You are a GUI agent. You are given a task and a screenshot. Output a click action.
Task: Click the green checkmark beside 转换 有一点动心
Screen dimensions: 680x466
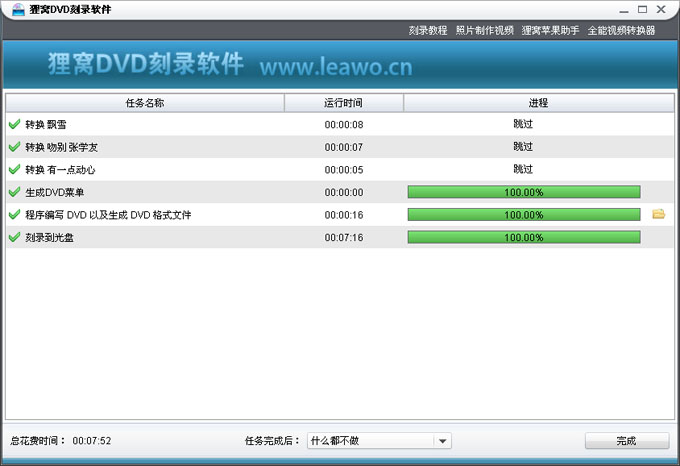click(14, 169)
